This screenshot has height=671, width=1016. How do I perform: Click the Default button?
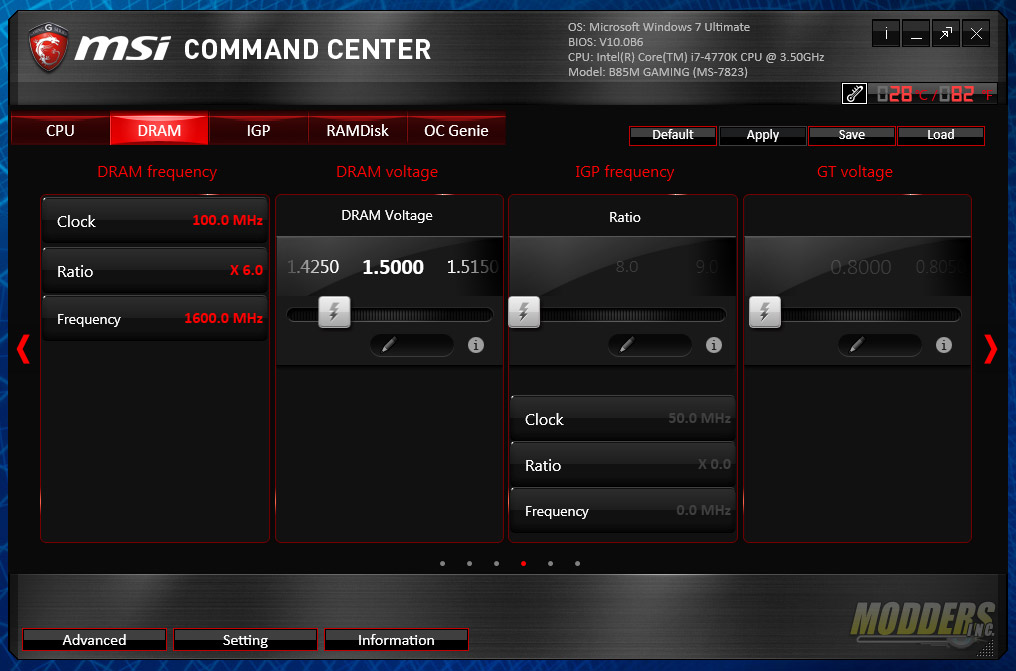pos(673,135)
